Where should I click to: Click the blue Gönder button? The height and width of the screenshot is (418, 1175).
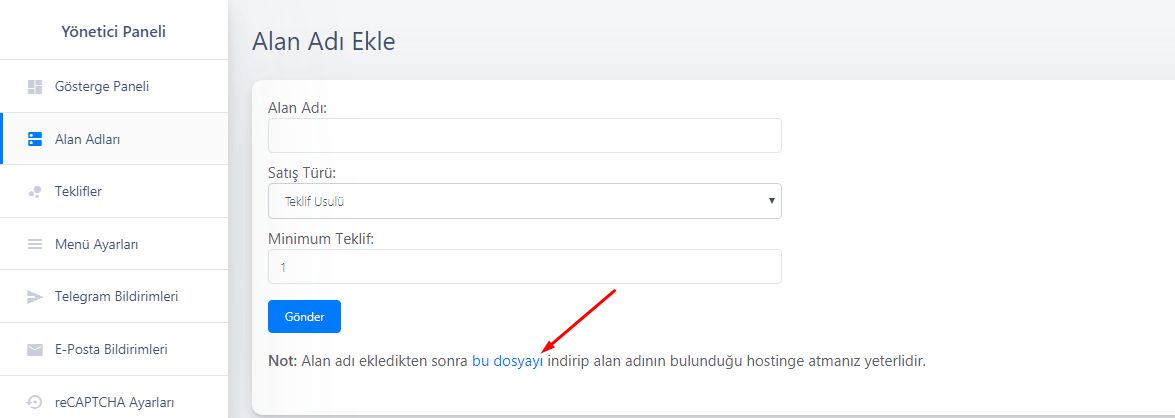pyautogui.click(x=304, y=316)
